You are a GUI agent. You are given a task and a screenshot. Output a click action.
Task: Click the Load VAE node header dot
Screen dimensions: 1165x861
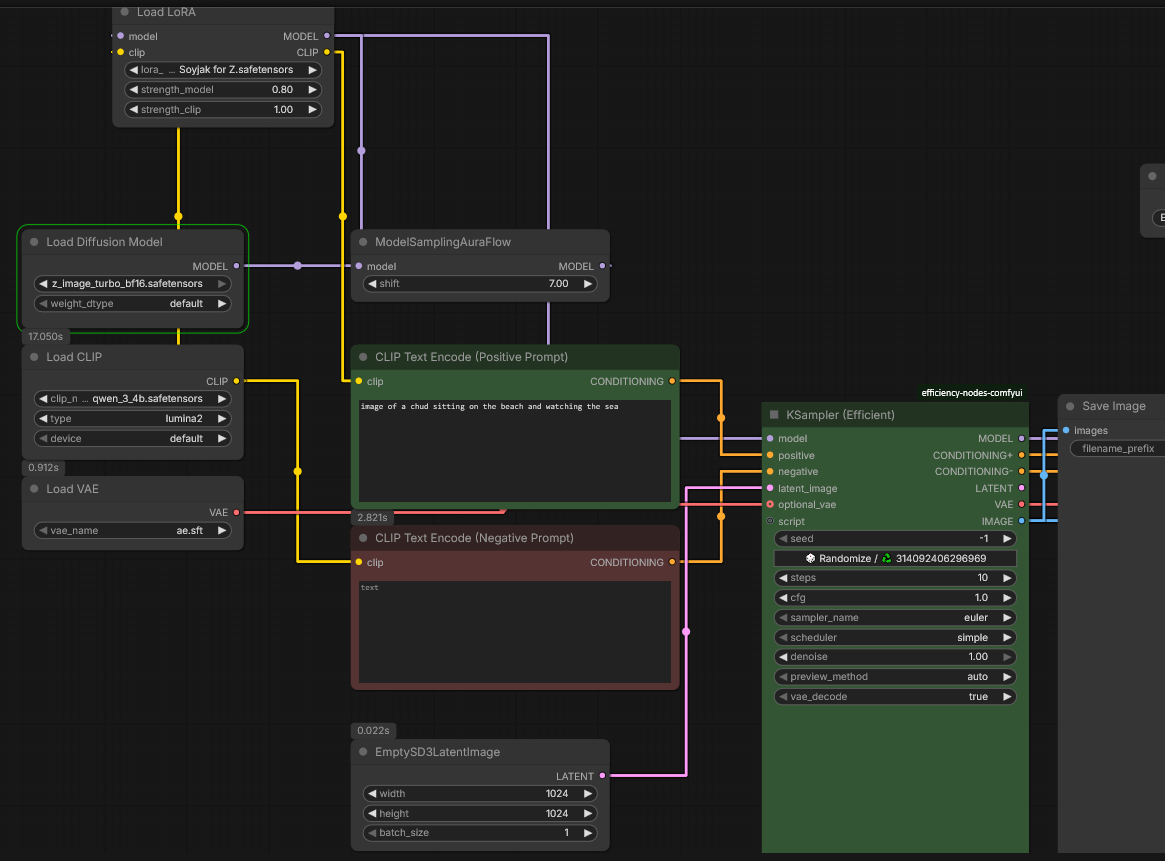point(34,489)
